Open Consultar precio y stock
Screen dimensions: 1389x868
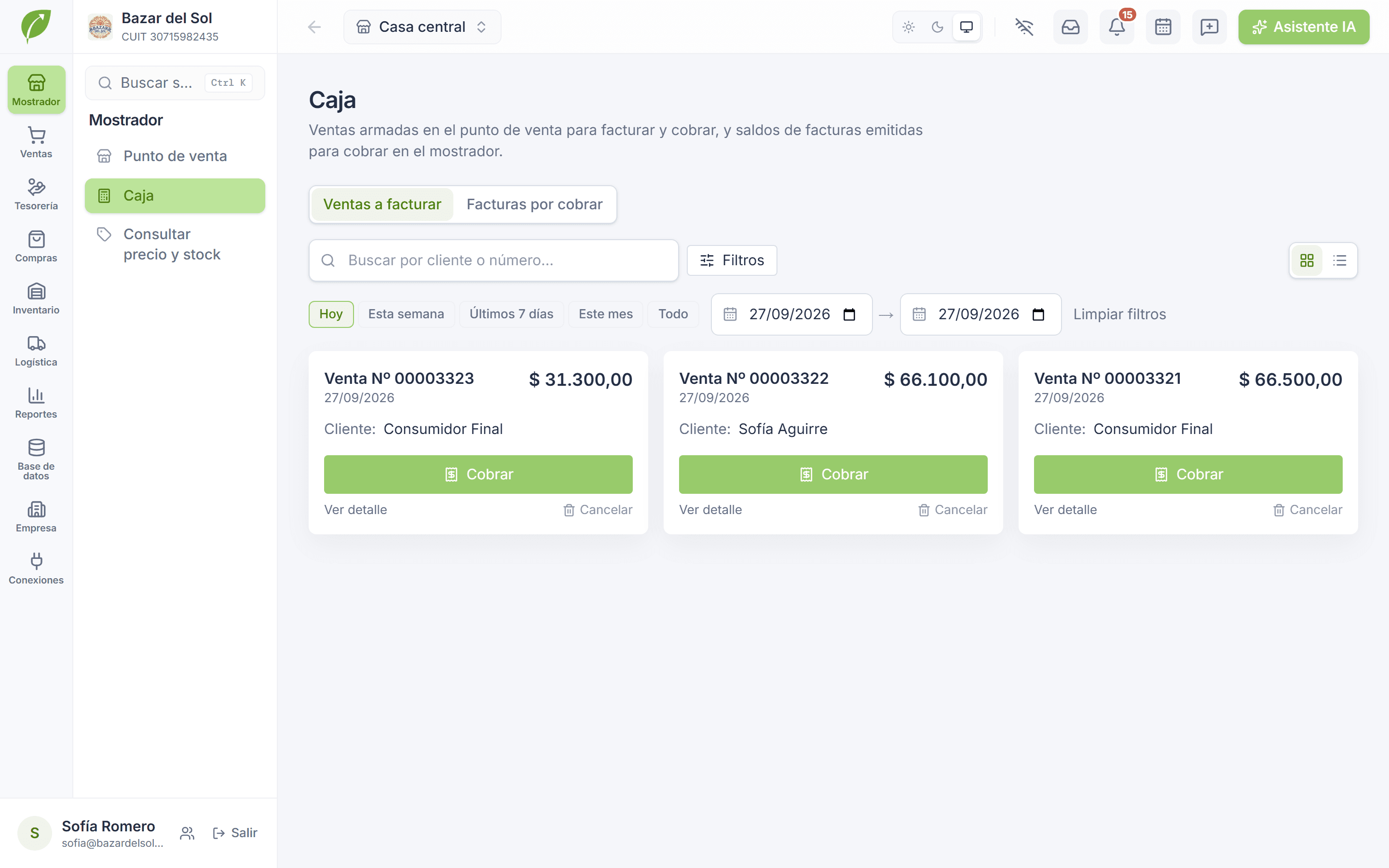tap(175, 244)
